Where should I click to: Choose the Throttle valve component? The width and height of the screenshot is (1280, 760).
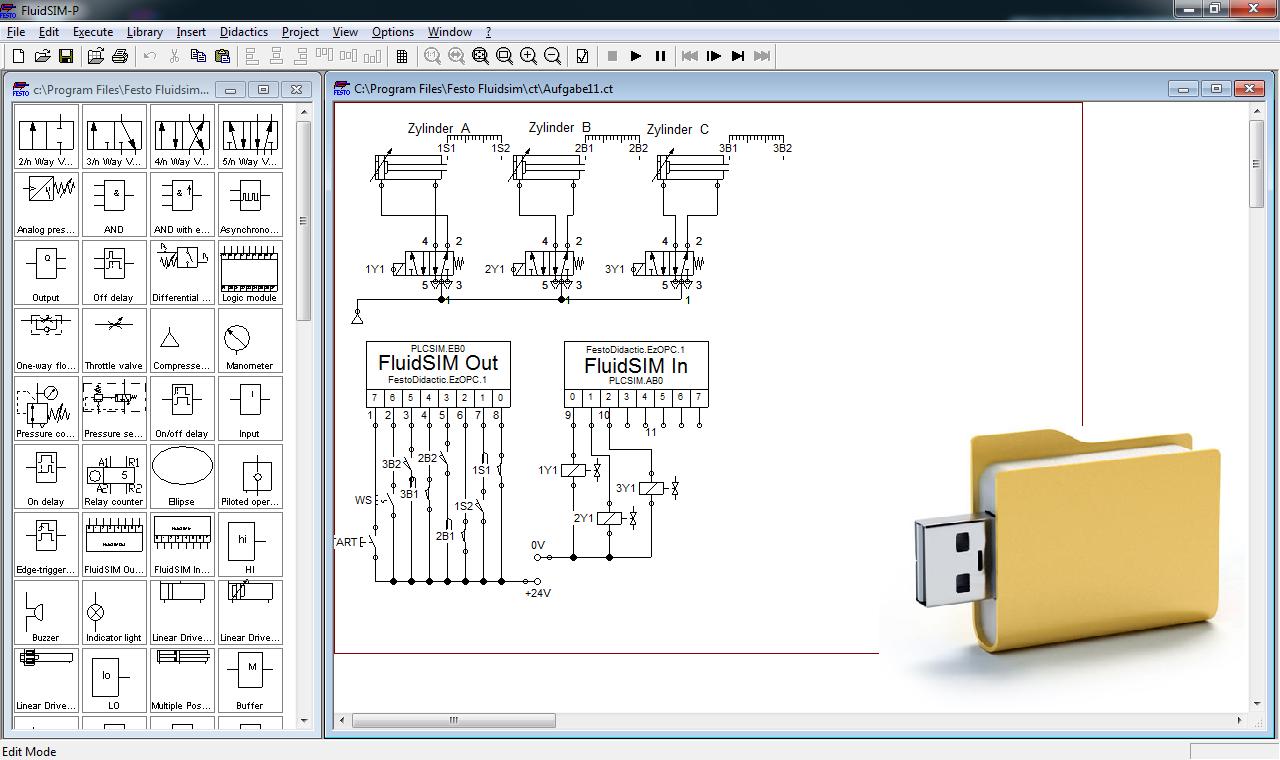point(114,341)
